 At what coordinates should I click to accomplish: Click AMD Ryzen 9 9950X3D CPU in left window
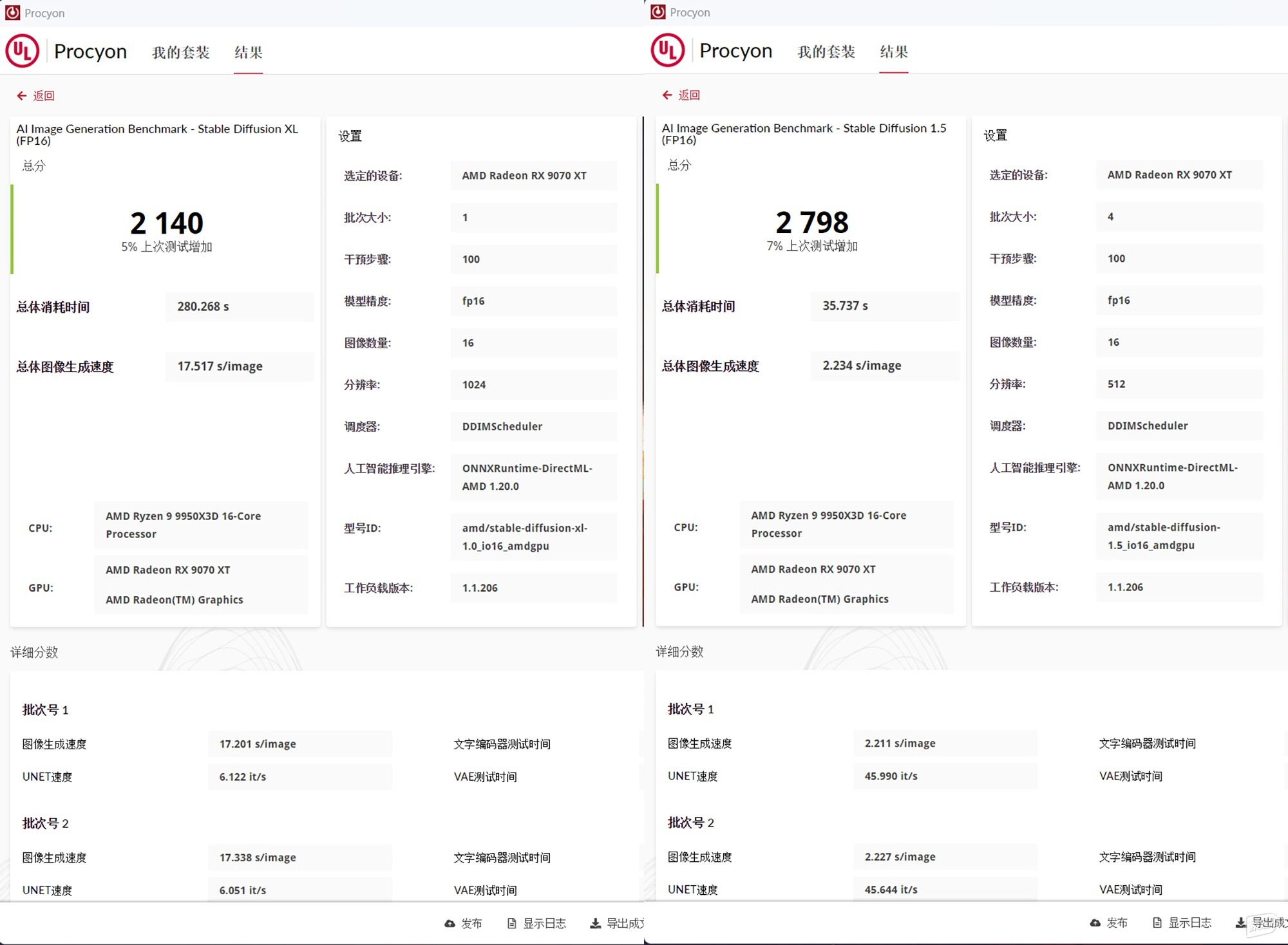point(201,525)
